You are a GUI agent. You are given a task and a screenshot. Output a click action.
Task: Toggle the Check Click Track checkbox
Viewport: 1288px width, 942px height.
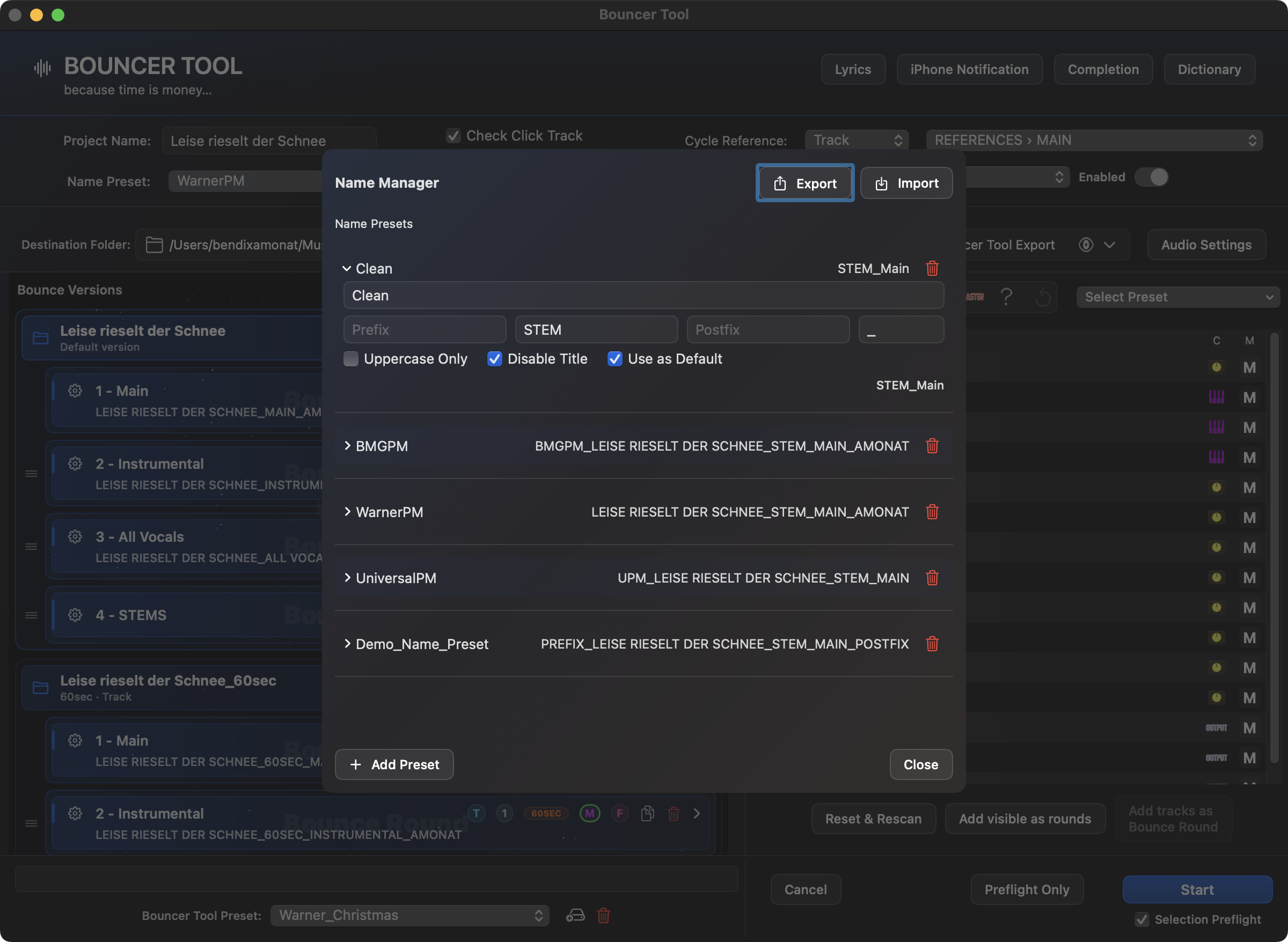(453, 136)
